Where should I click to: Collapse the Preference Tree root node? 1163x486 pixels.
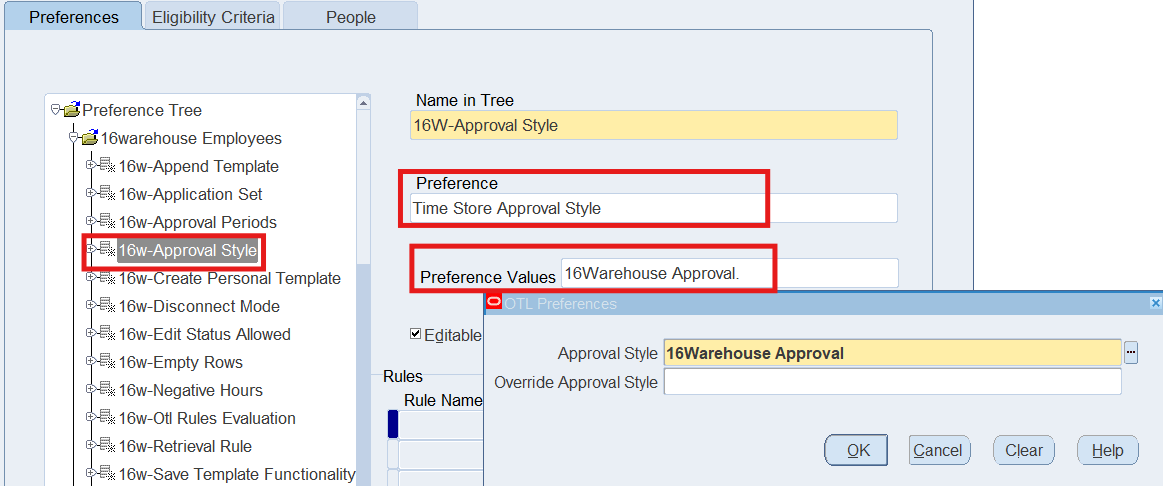point(56,110)
